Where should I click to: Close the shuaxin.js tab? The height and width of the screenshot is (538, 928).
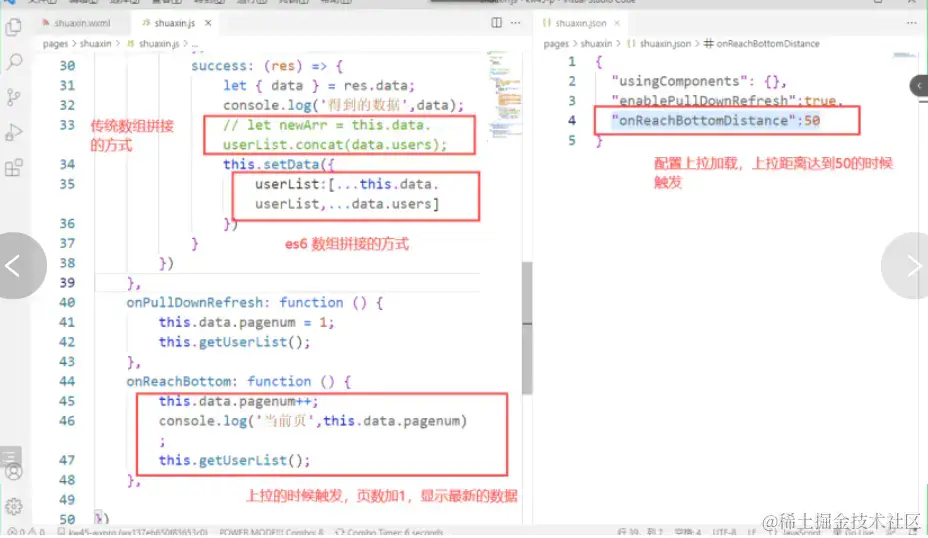click(x=208, y=22)
